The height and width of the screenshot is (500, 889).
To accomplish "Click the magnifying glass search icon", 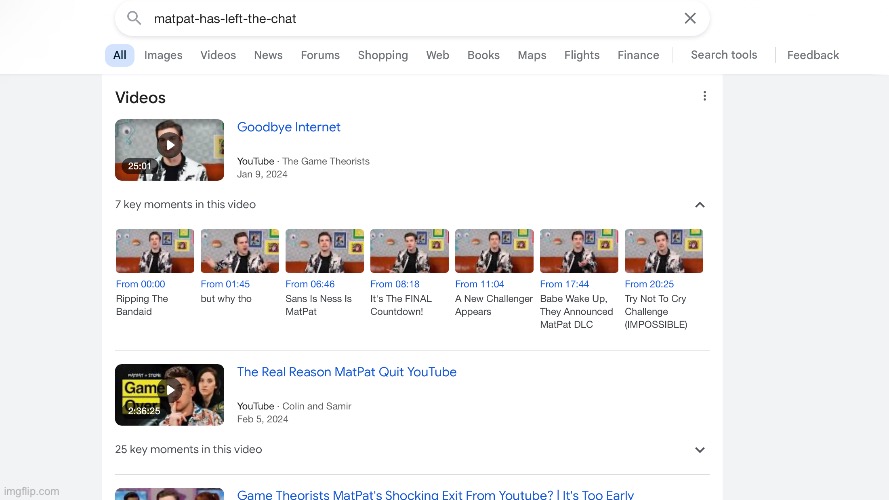I will click(x=134, y=18).
